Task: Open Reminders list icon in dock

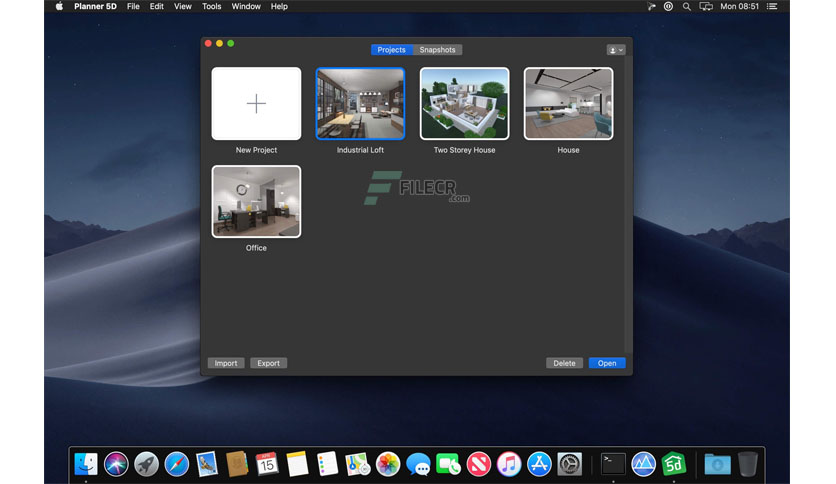Action: point(327,464)
